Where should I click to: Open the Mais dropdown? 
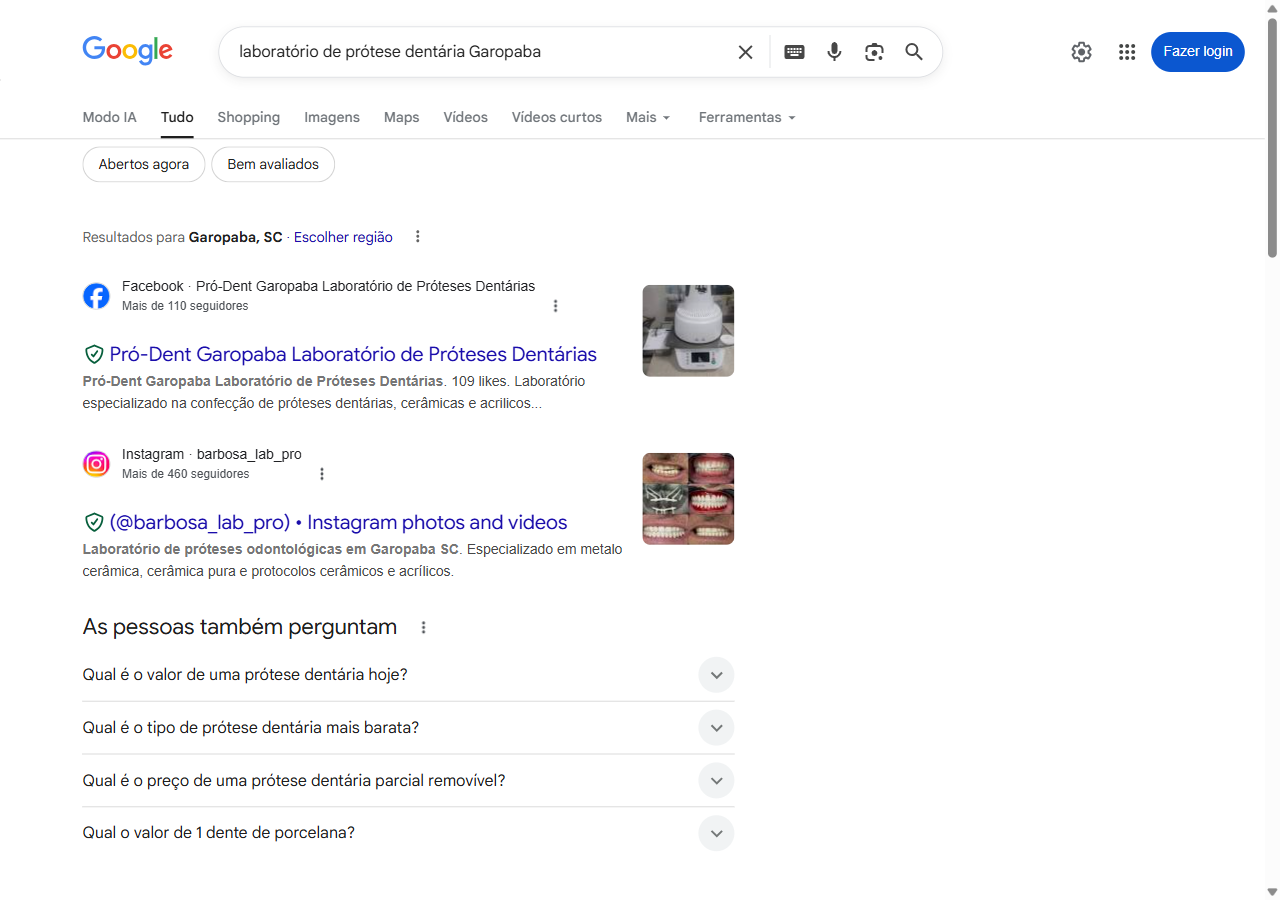tap(648, 117)
